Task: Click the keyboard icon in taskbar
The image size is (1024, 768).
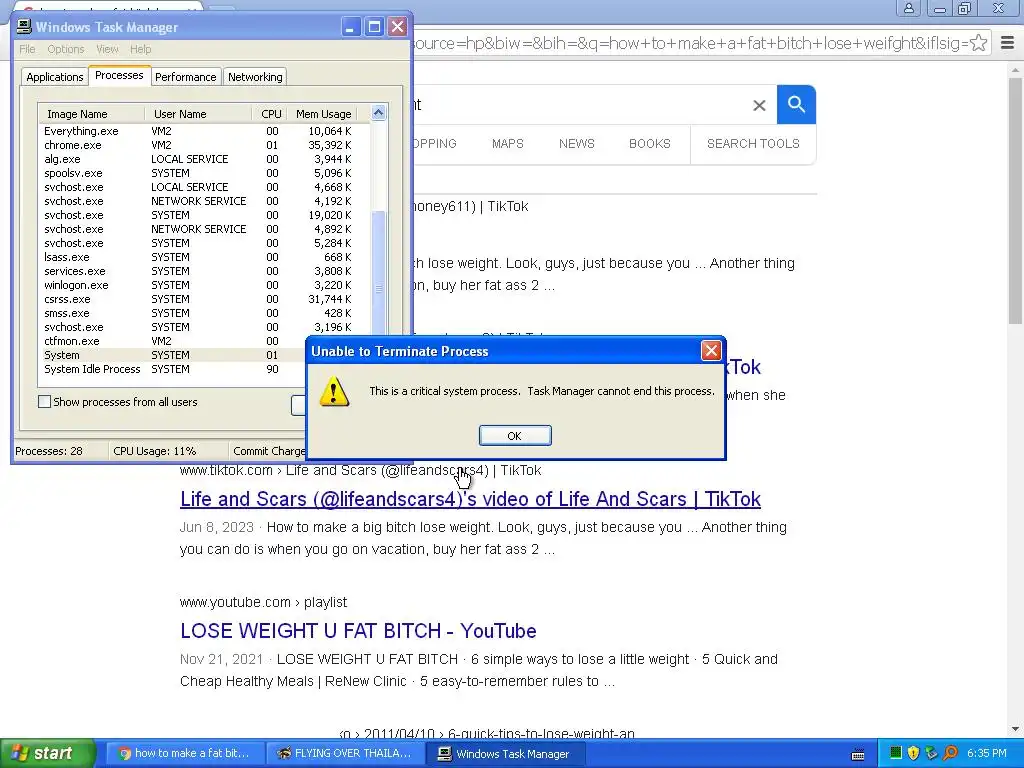Action: [858, 754]
